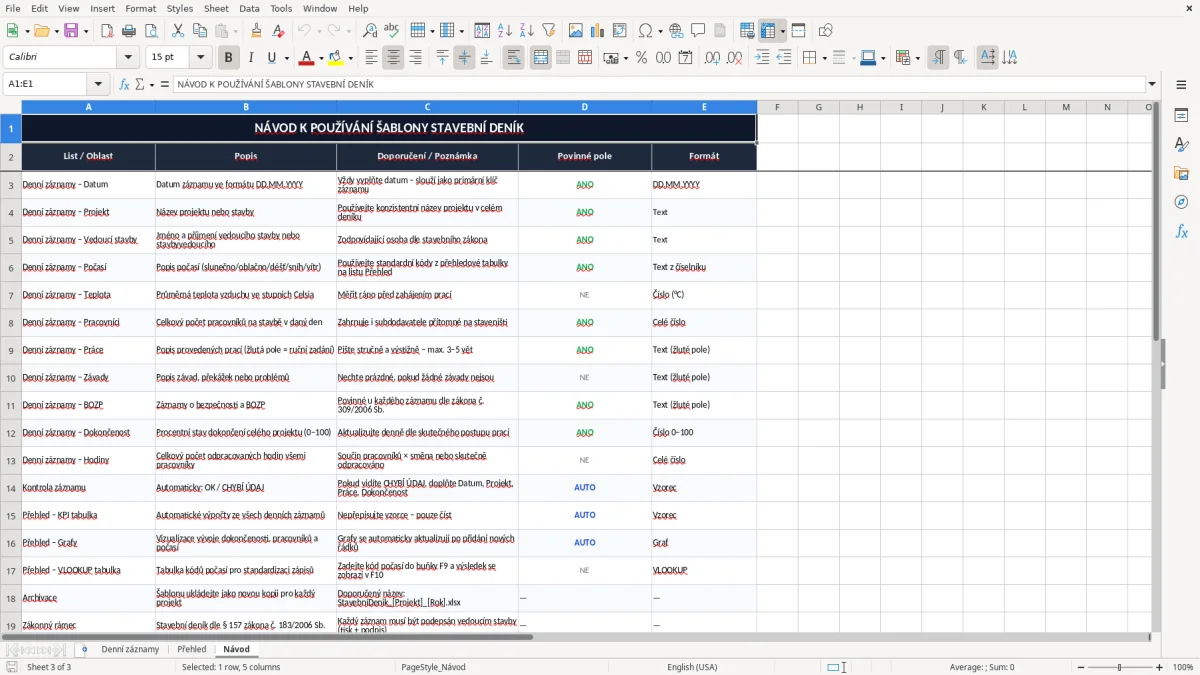Image resolution: width=1200 pixels, height=675 pixels.
Task: Open the Sheet menu
Action: [x=216, y=8]
